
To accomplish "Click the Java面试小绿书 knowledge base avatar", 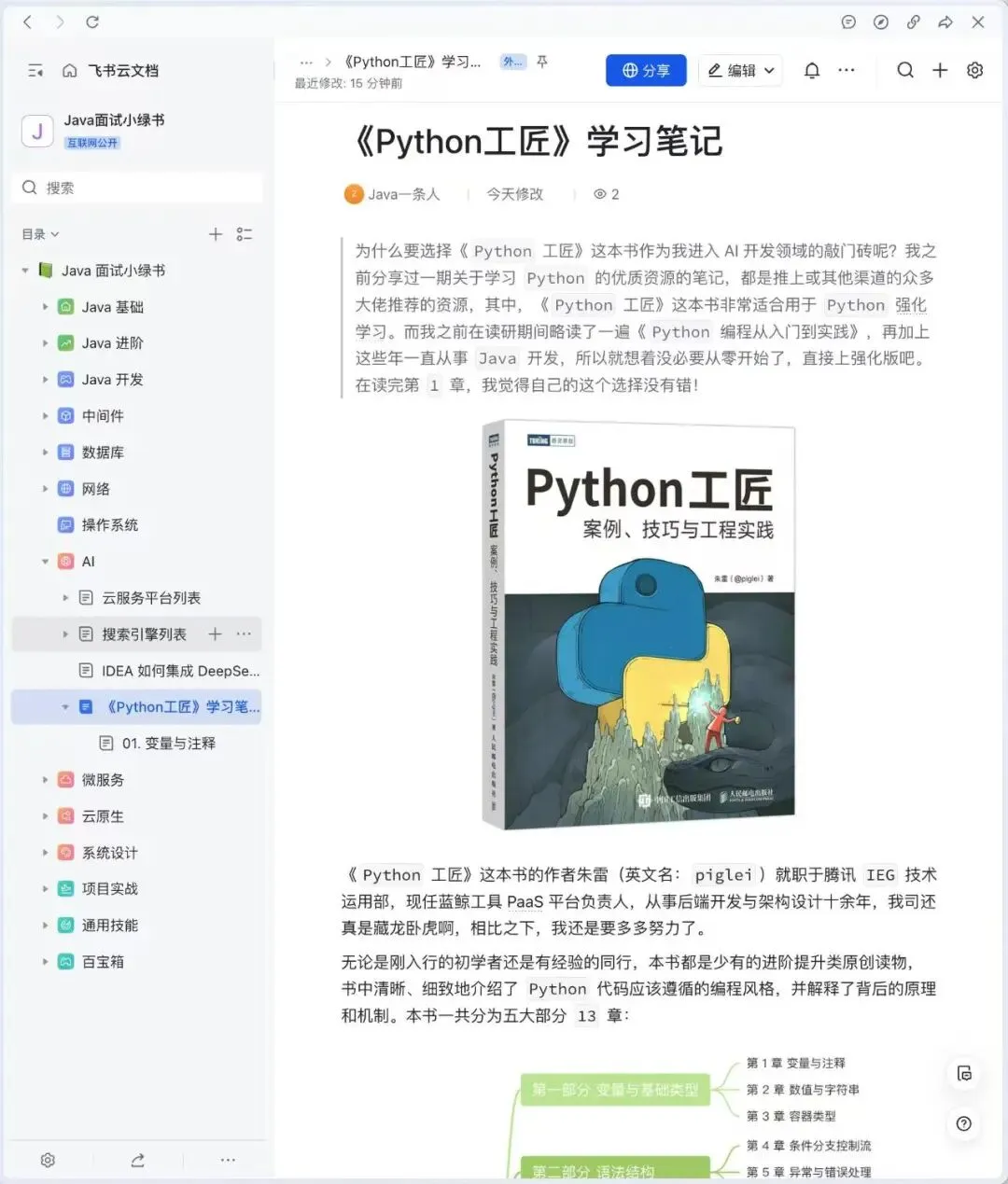I will [x=37, y=132].
